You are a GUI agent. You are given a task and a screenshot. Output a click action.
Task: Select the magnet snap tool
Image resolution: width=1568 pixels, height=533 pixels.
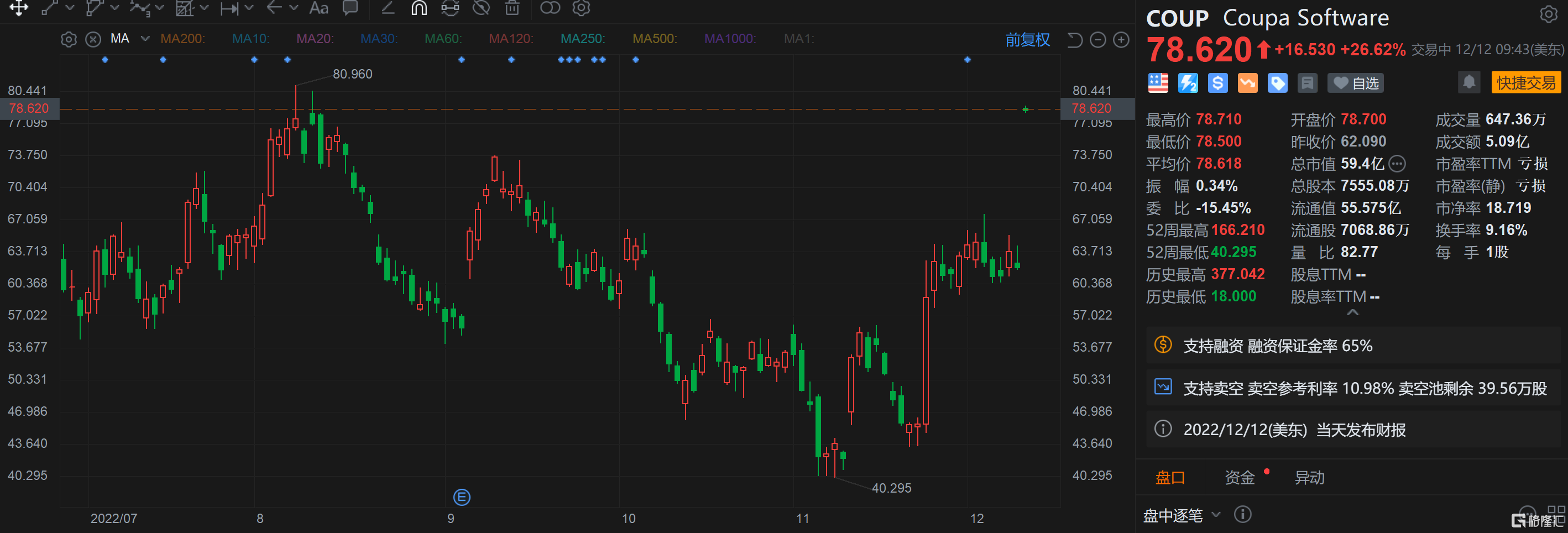point(419,7)
